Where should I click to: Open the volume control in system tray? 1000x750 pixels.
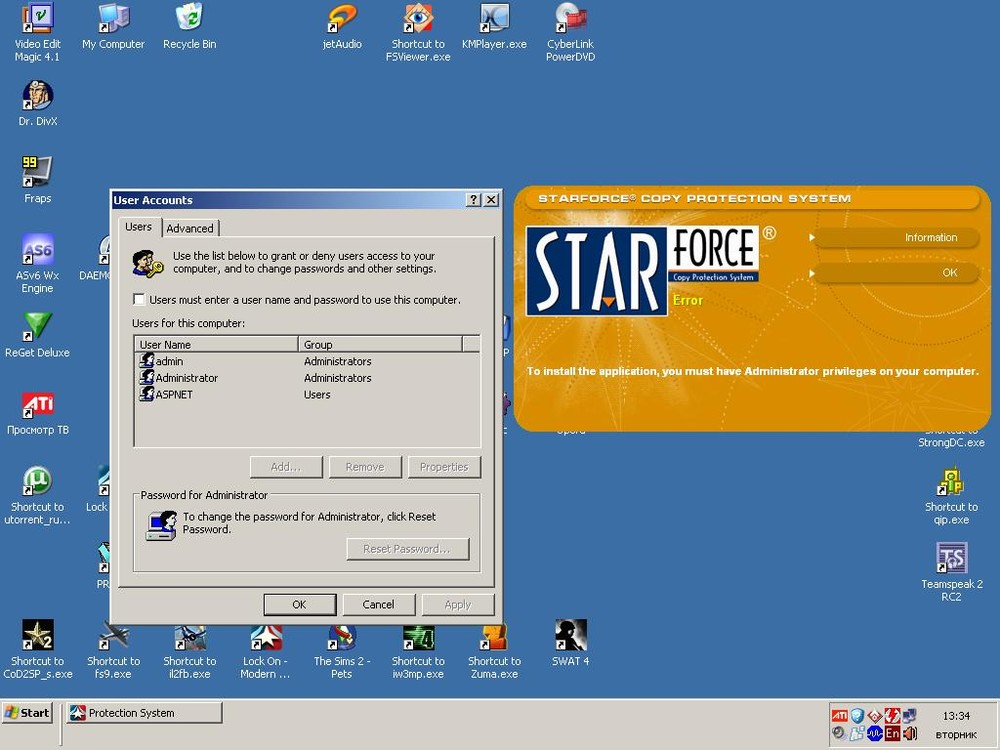[x=910, y=733]
